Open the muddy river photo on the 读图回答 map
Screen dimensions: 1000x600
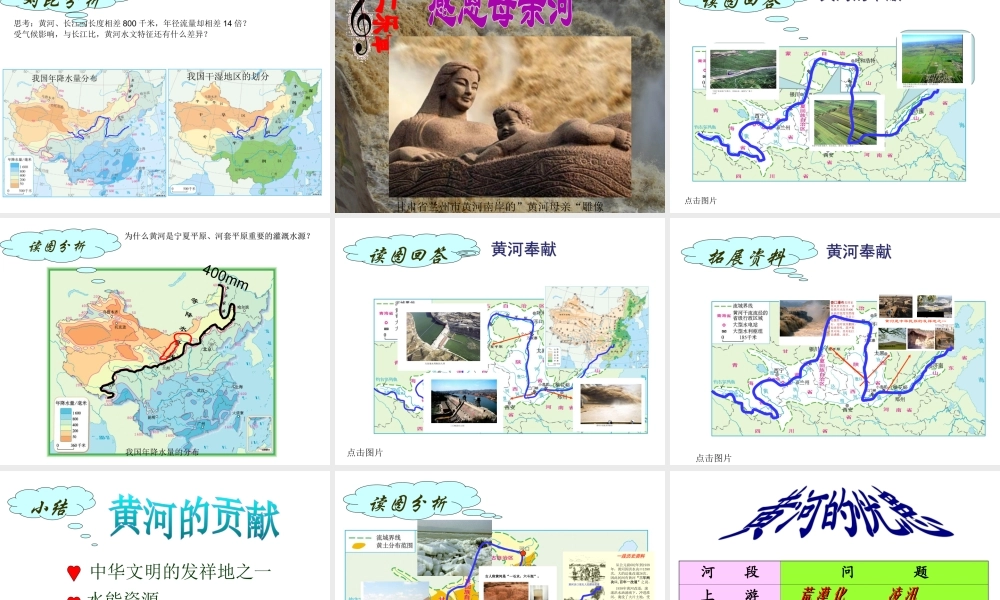[610, 404]
